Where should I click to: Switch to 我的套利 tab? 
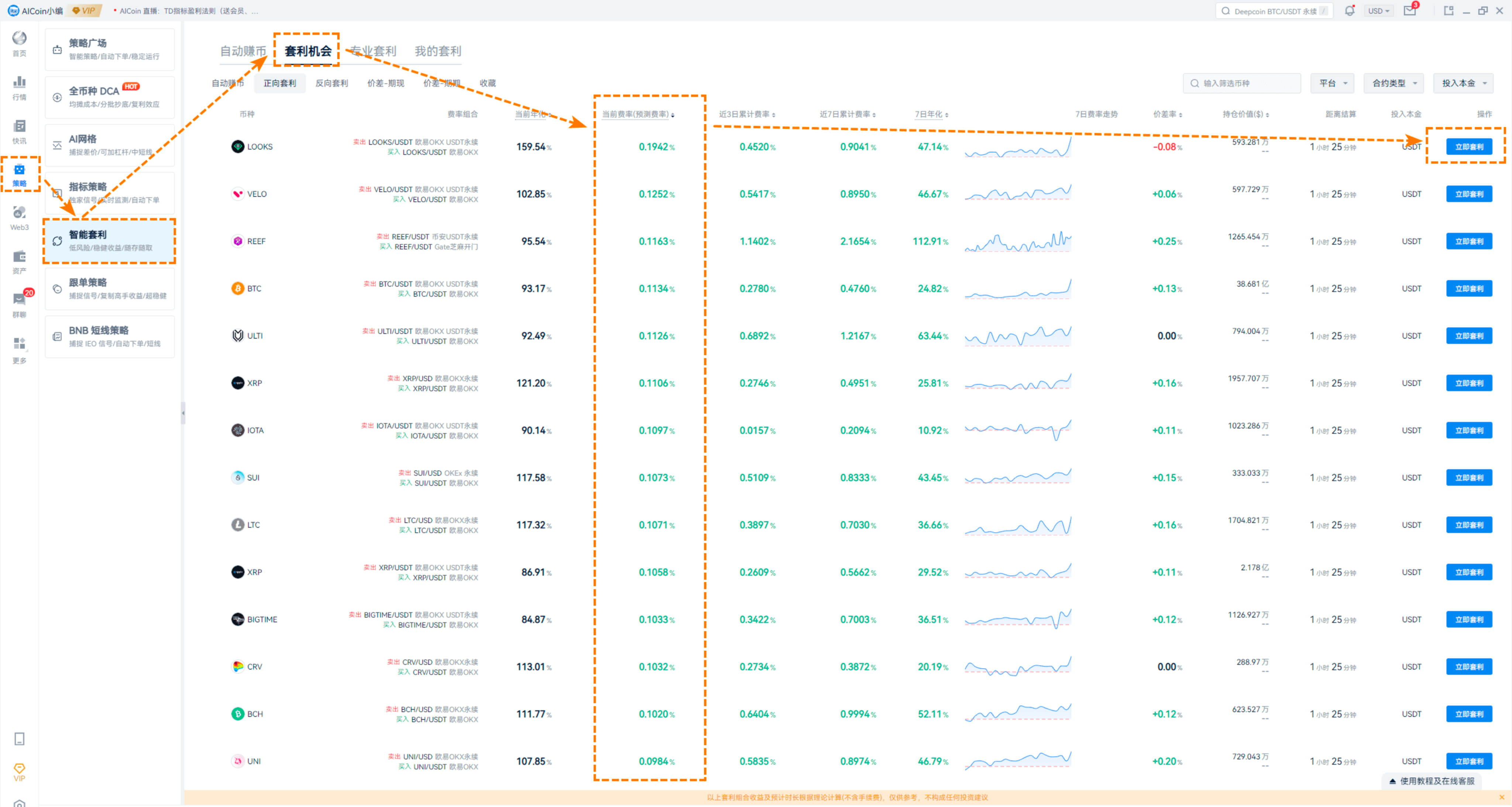tap(438, 51)
